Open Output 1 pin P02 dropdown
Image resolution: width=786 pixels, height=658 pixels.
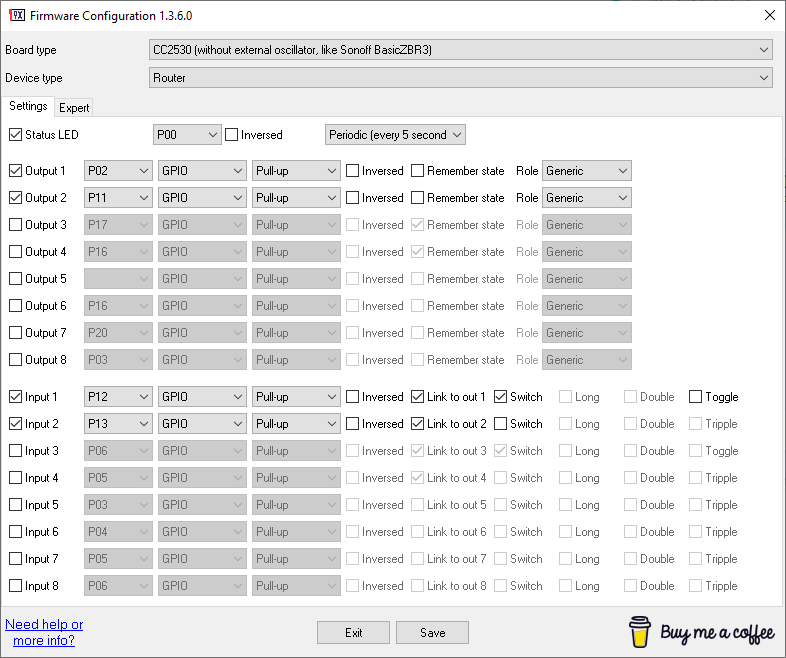point(118,171)
